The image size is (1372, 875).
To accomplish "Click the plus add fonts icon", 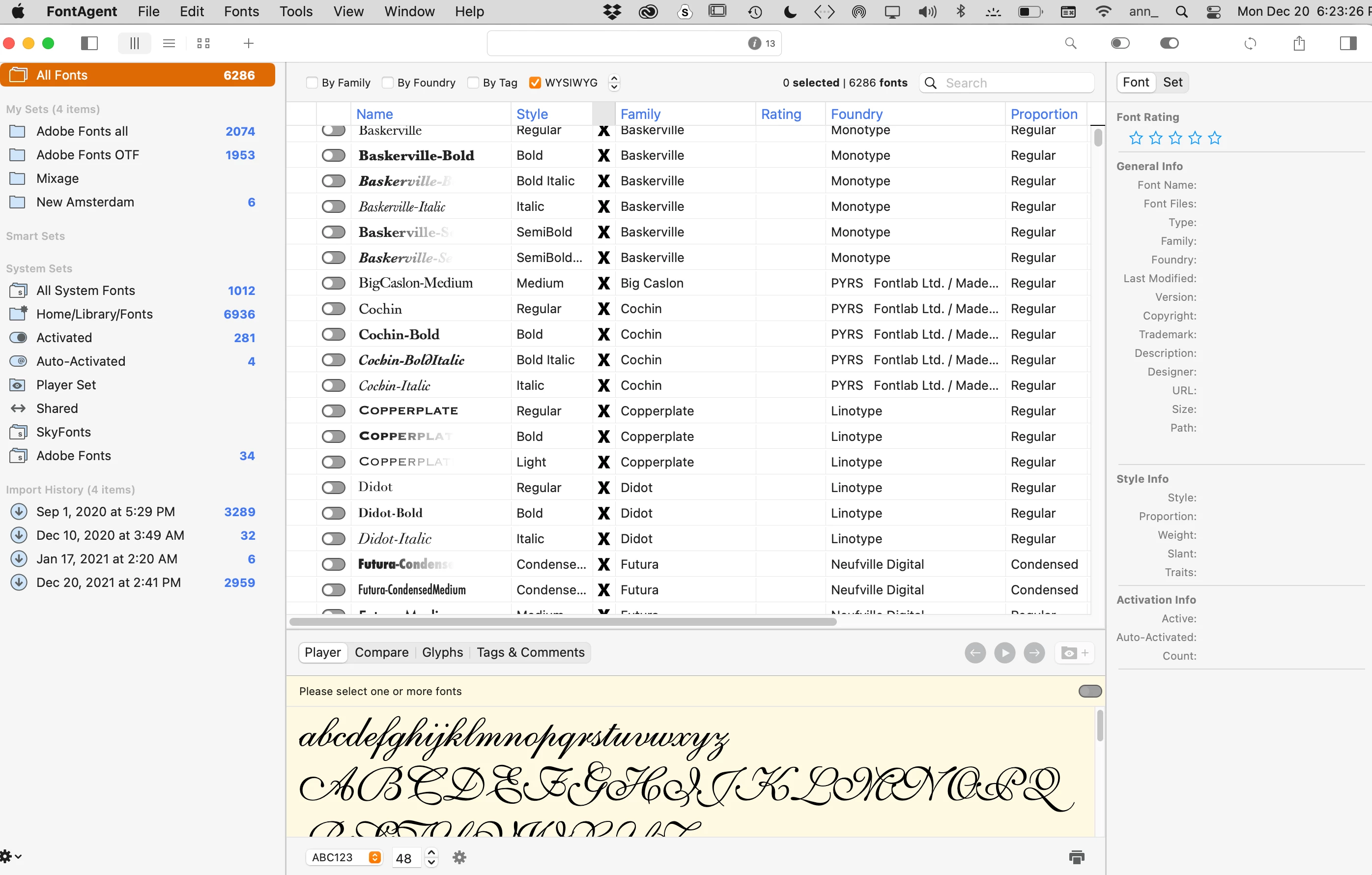I will click(249, 43).
